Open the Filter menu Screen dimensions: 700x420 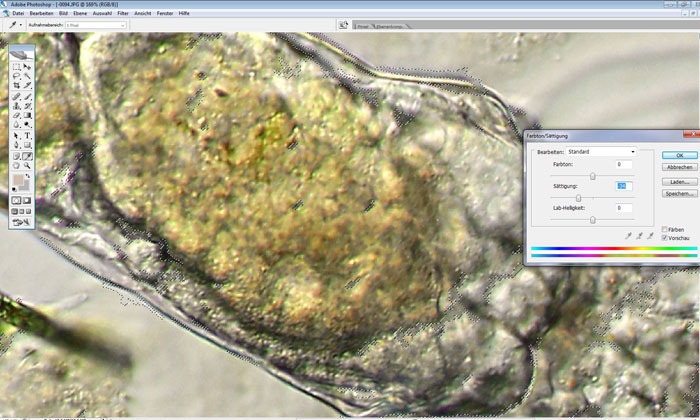(x=123, y=13)
